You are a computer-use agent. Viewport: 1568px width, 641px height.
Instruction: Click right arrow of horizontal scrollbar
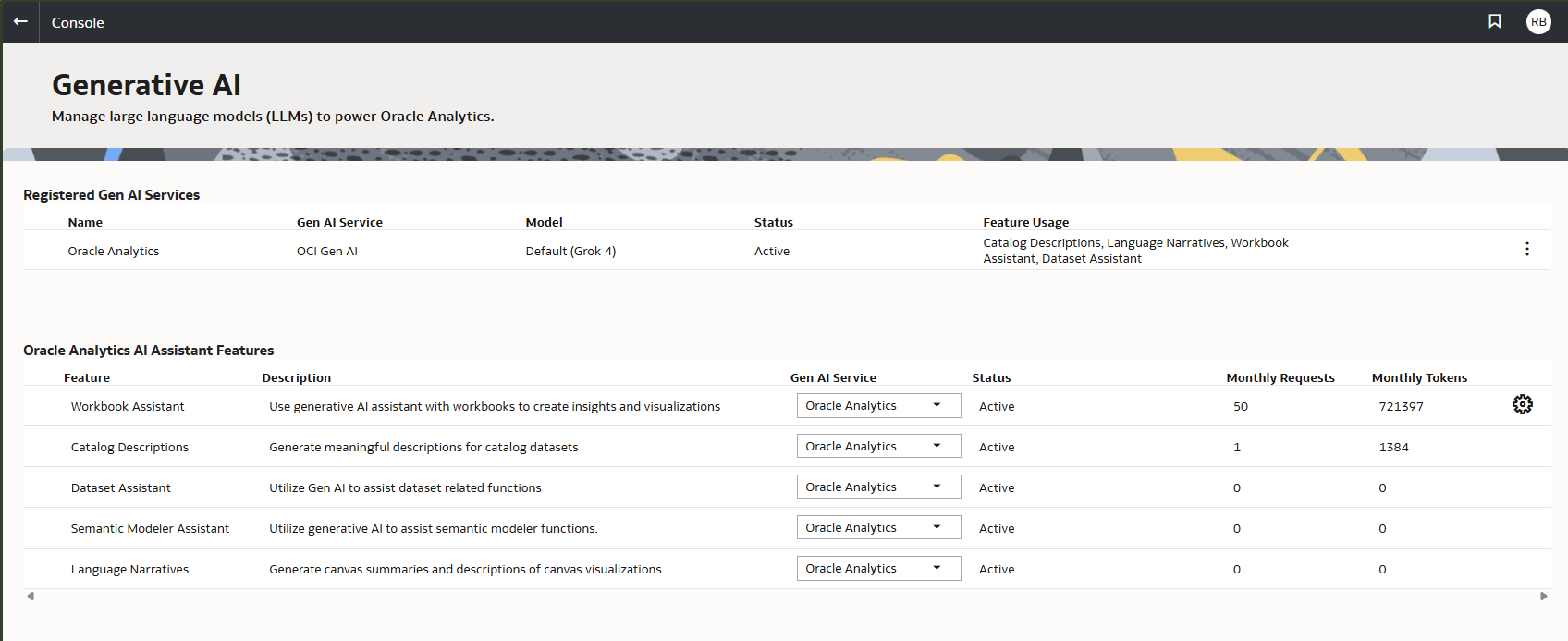click(1544, 596)
